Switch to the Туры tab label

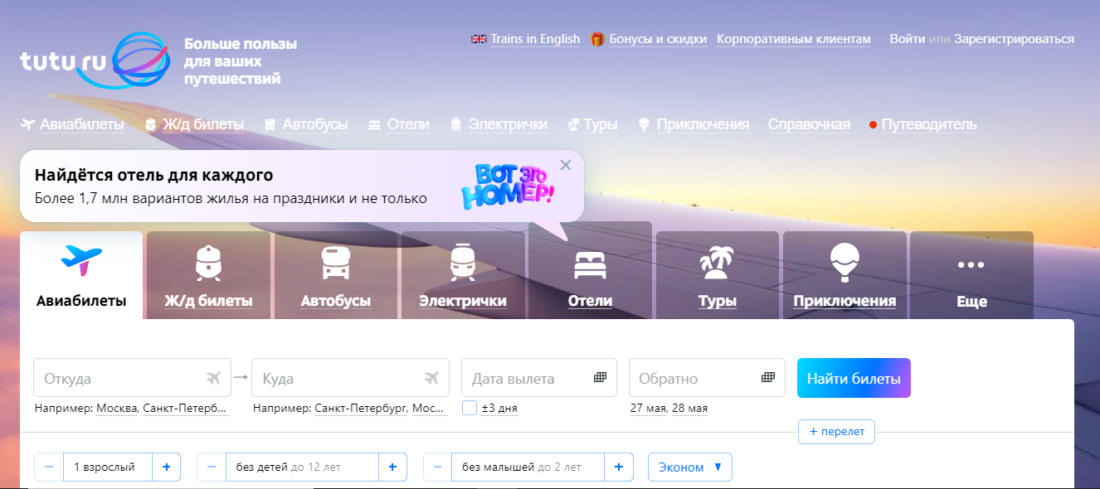coord(717,302)
